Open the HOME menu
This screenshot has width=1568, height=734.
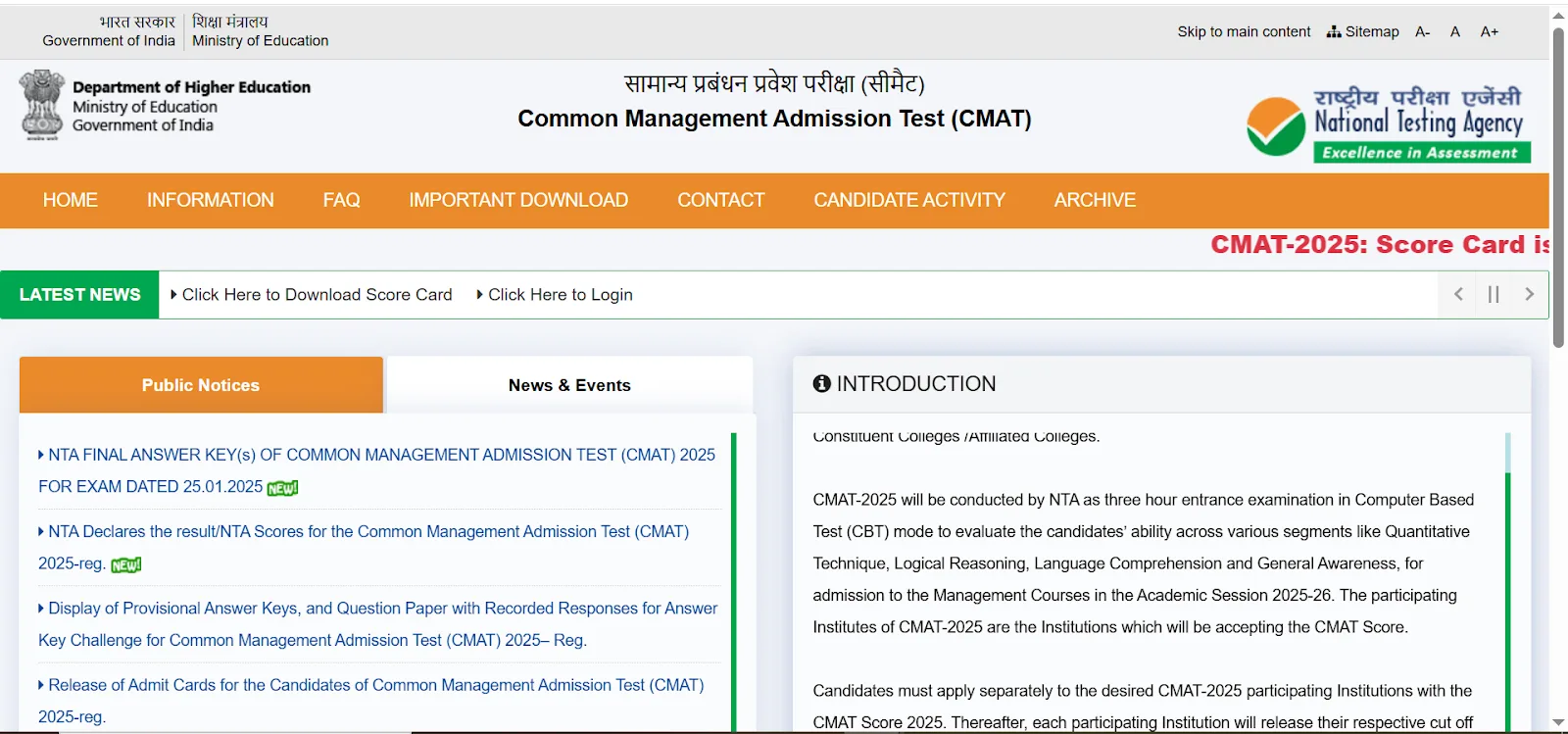(x=71, y=200)
